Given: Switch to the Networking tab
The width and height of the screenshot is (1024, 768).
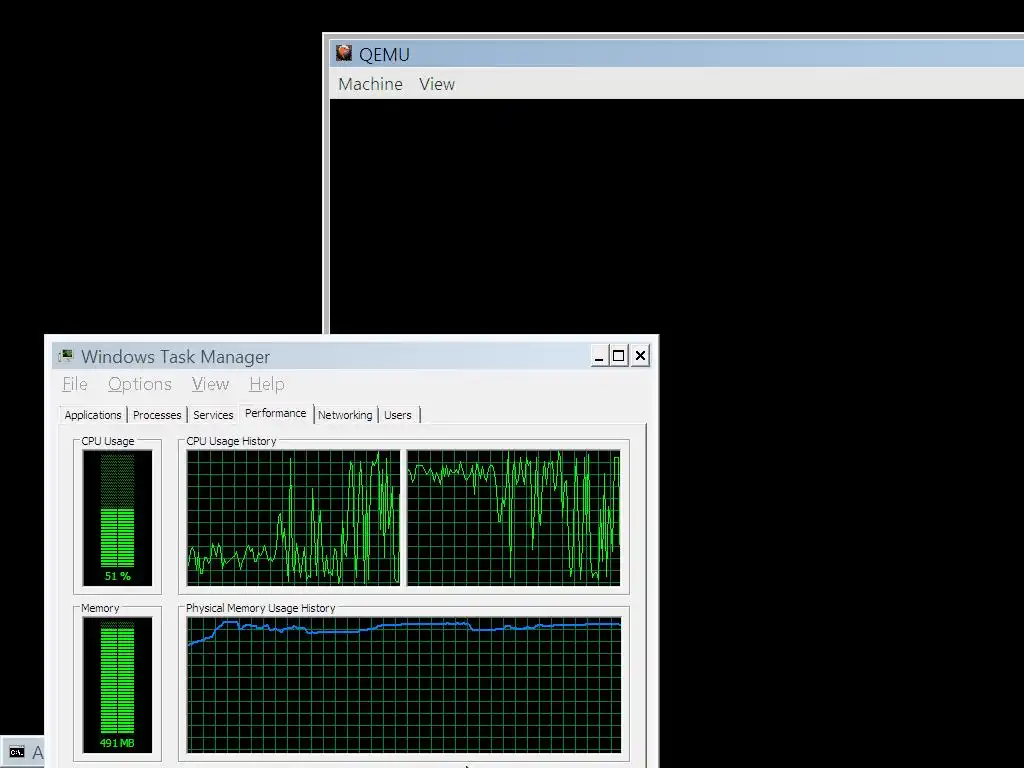Looking at the screenshot, I should pos(345,415).
